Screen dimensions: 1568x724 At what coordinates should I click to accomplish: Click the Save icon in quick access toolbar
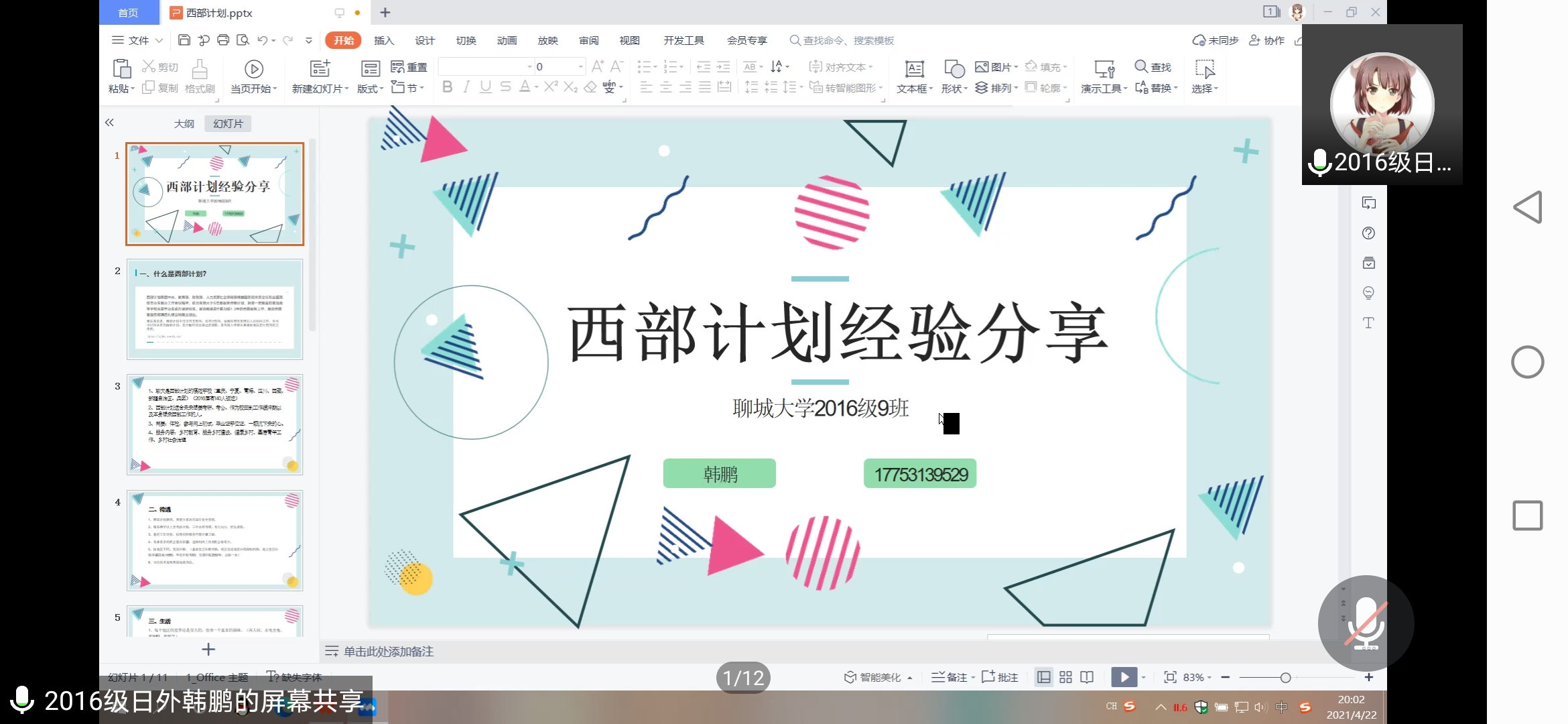pos(184,40)
